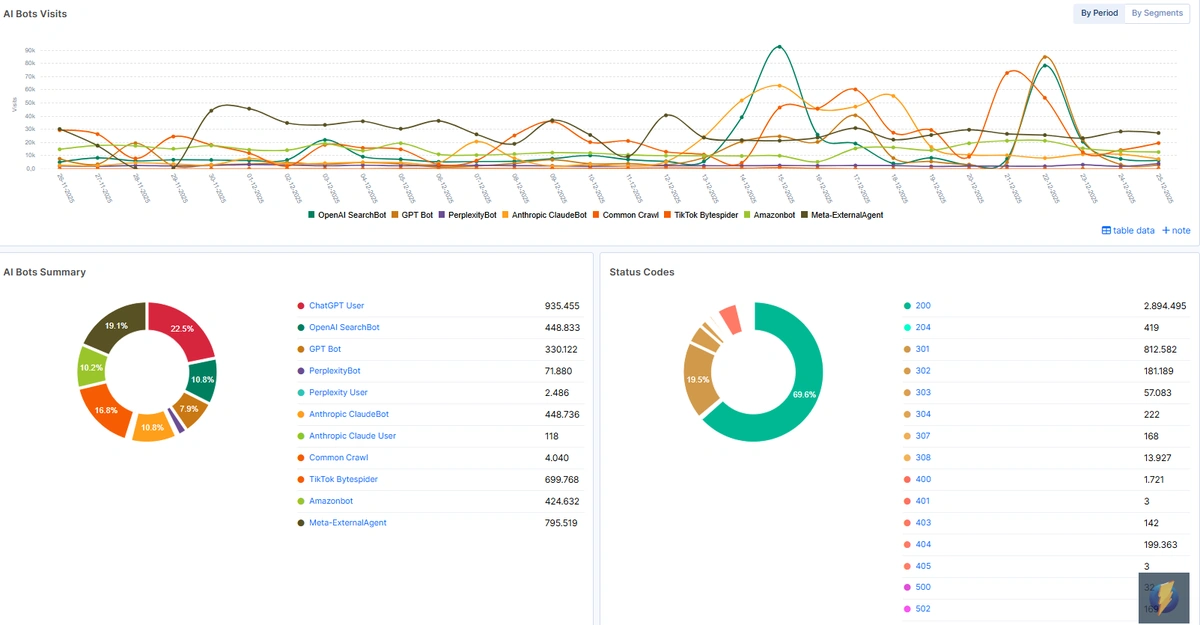Click the plus icon beside note
This screenshot has width=1200, height=625.
point(1166,231)
